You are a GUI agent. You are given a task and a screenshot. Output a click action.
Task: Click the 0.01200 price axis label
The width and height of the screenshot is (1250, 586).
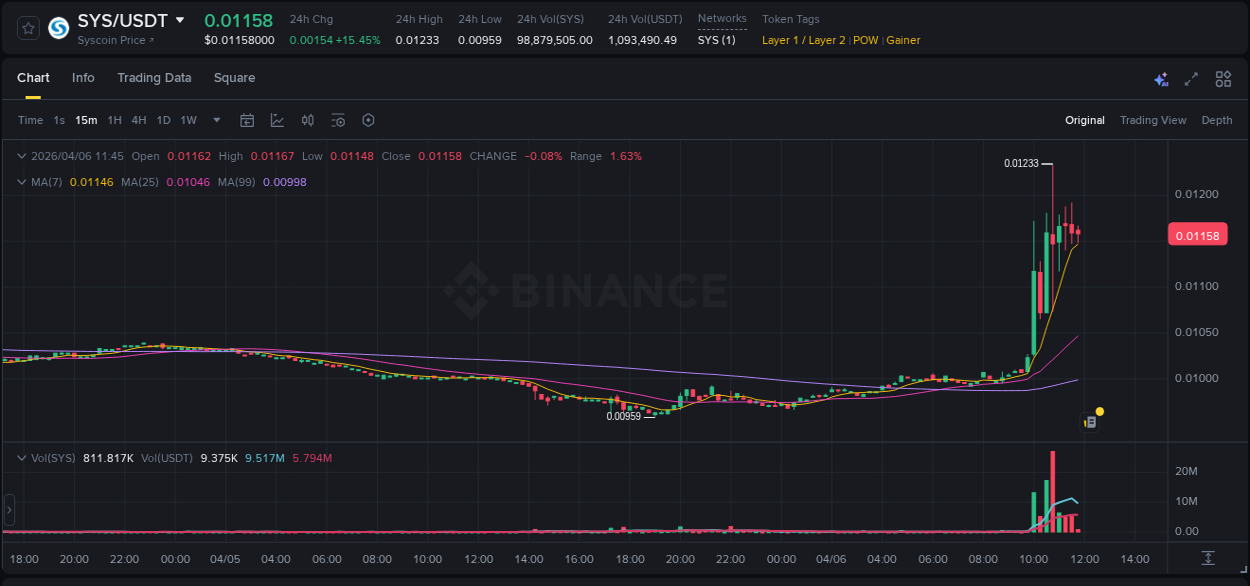tap(1196, 194)
